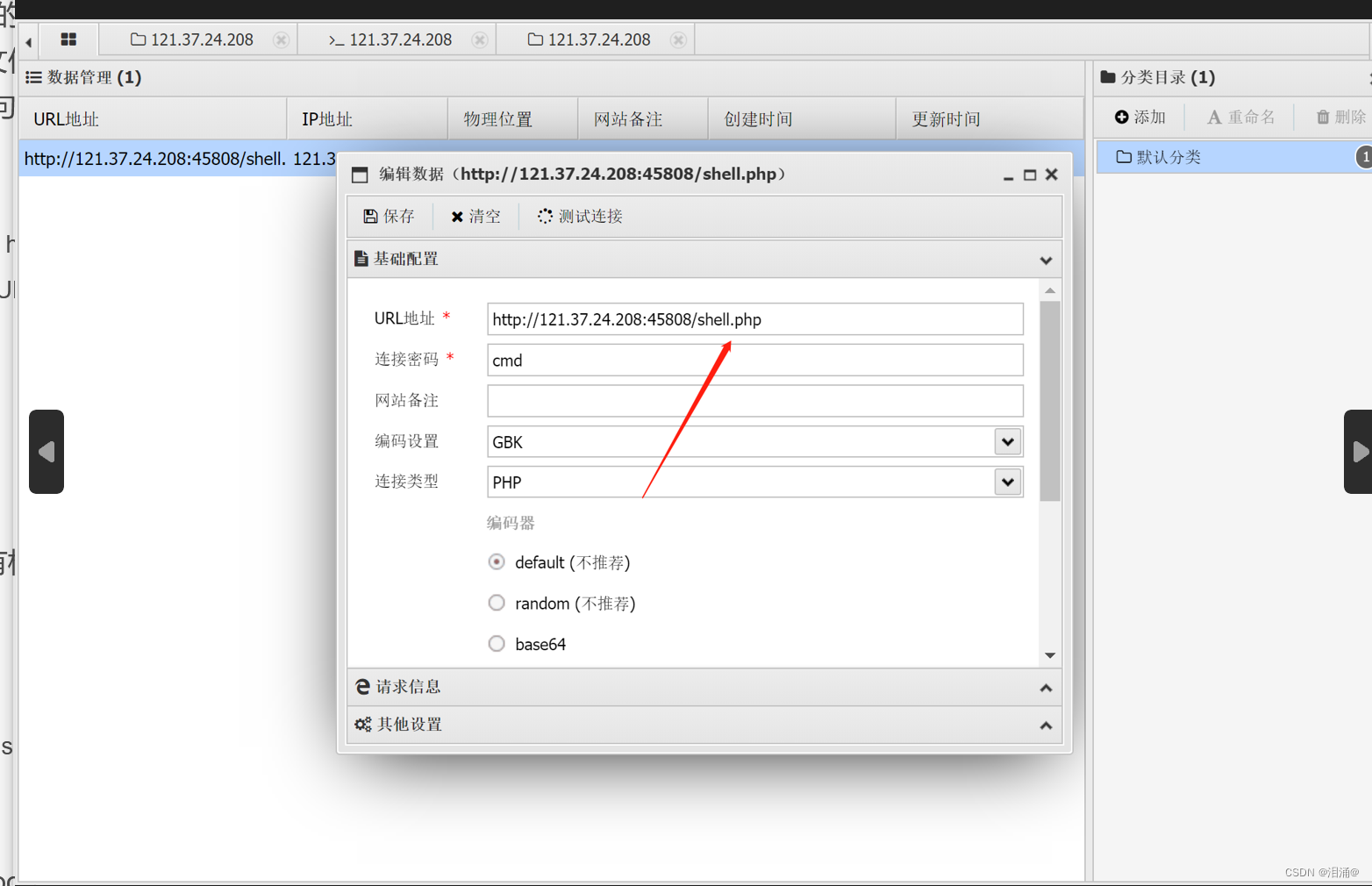1372x886 pixels.
Task: Sort by URL地址 column header
Action: 153,119
